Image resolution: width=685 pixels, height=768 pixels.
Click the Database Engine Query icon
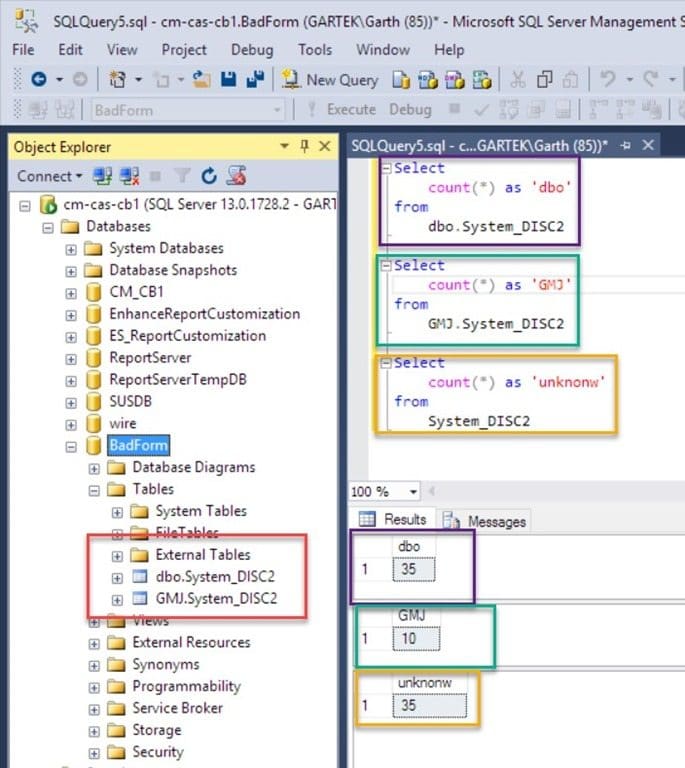click(401, 79)
